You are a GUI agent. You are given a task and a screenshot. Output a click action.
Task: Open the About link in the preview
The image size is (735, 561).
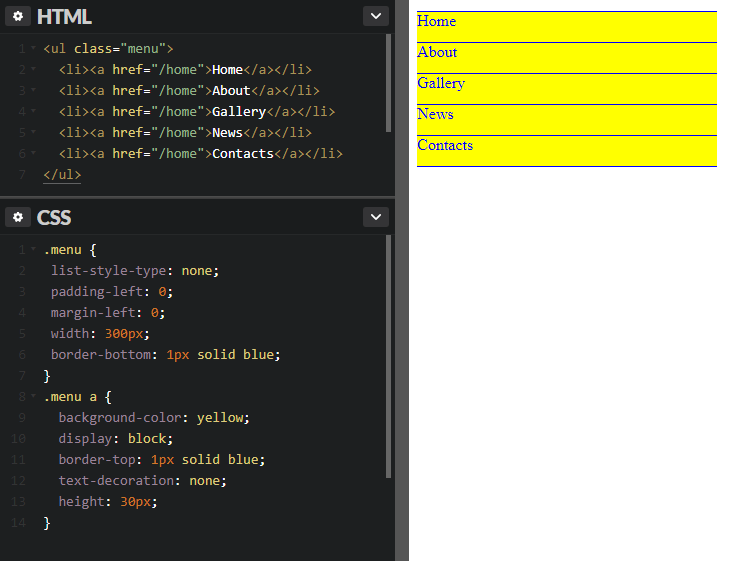[x=438, y=53]
